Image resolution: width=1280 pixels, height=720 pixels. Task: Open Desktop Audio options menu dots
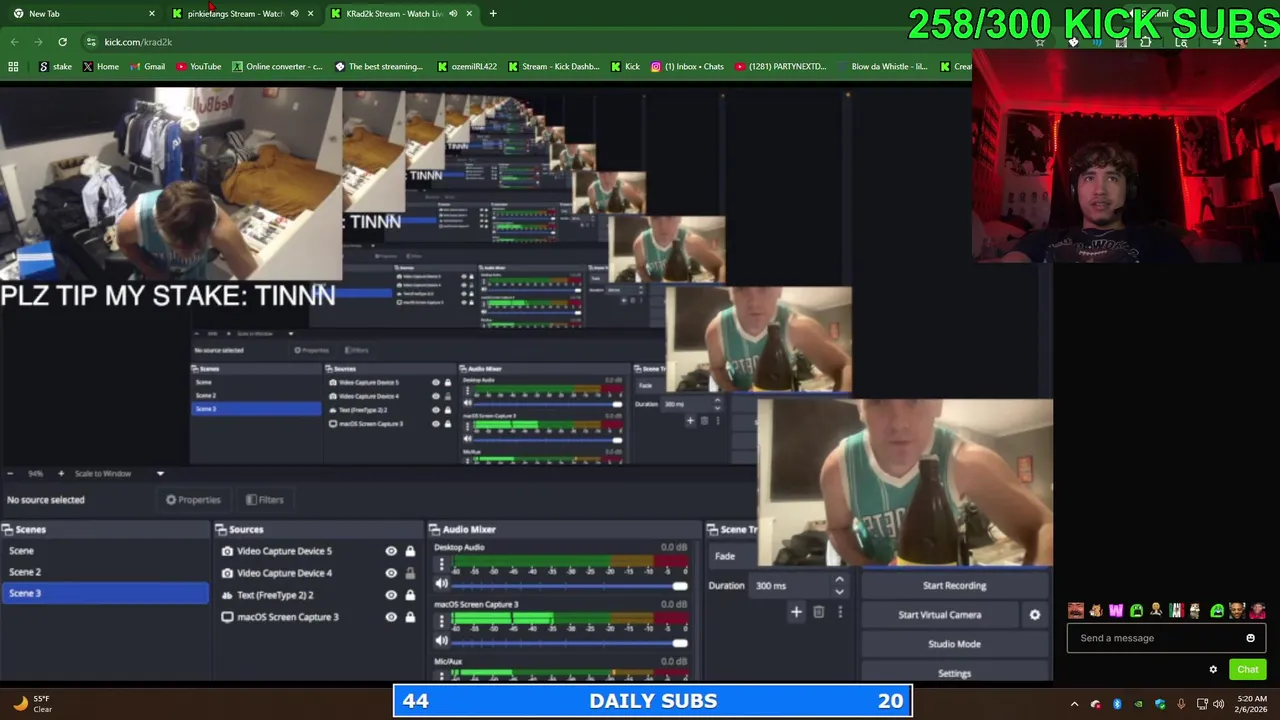pos(441,564)
